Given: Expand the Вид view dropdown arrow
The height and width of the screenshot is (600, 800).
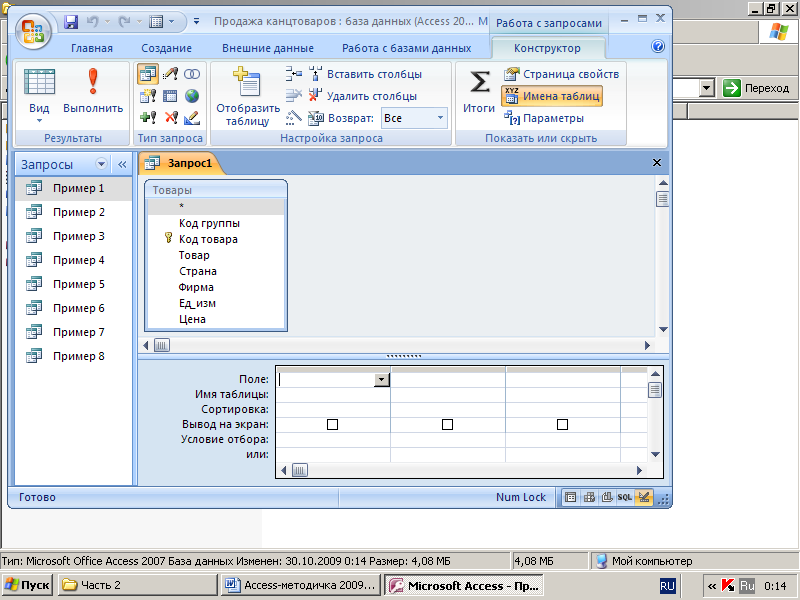Looking at the screenshot, I should pos(39,120).
